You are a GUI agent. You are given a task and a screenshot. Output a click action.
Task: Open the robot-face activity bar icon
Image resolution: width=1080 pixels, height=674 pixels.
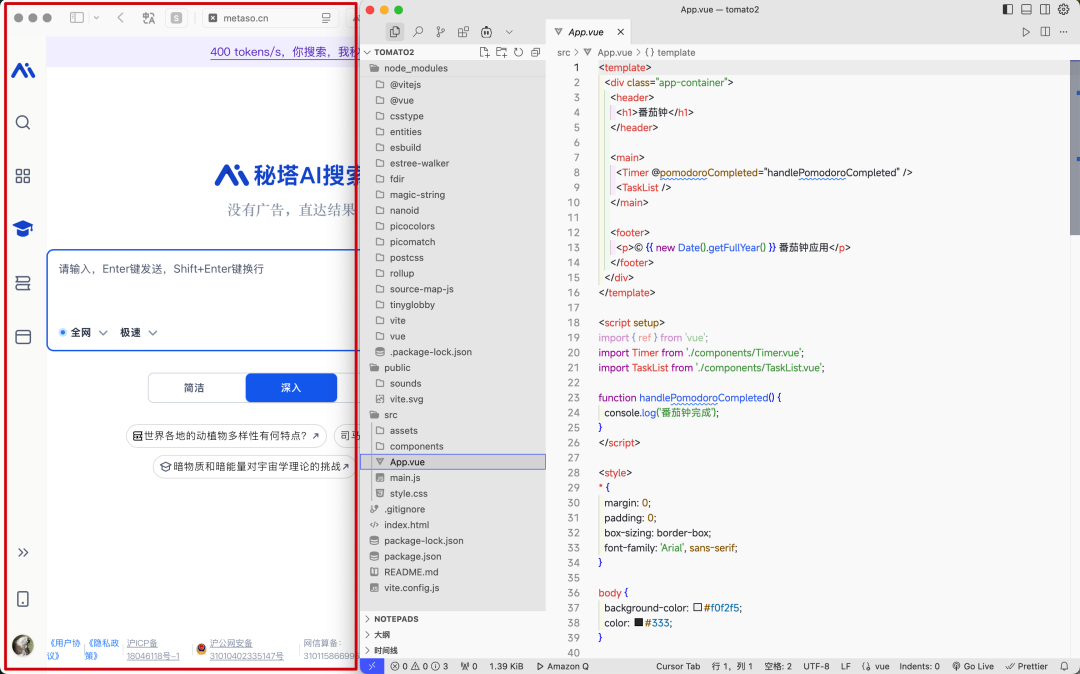click(486, 32)
